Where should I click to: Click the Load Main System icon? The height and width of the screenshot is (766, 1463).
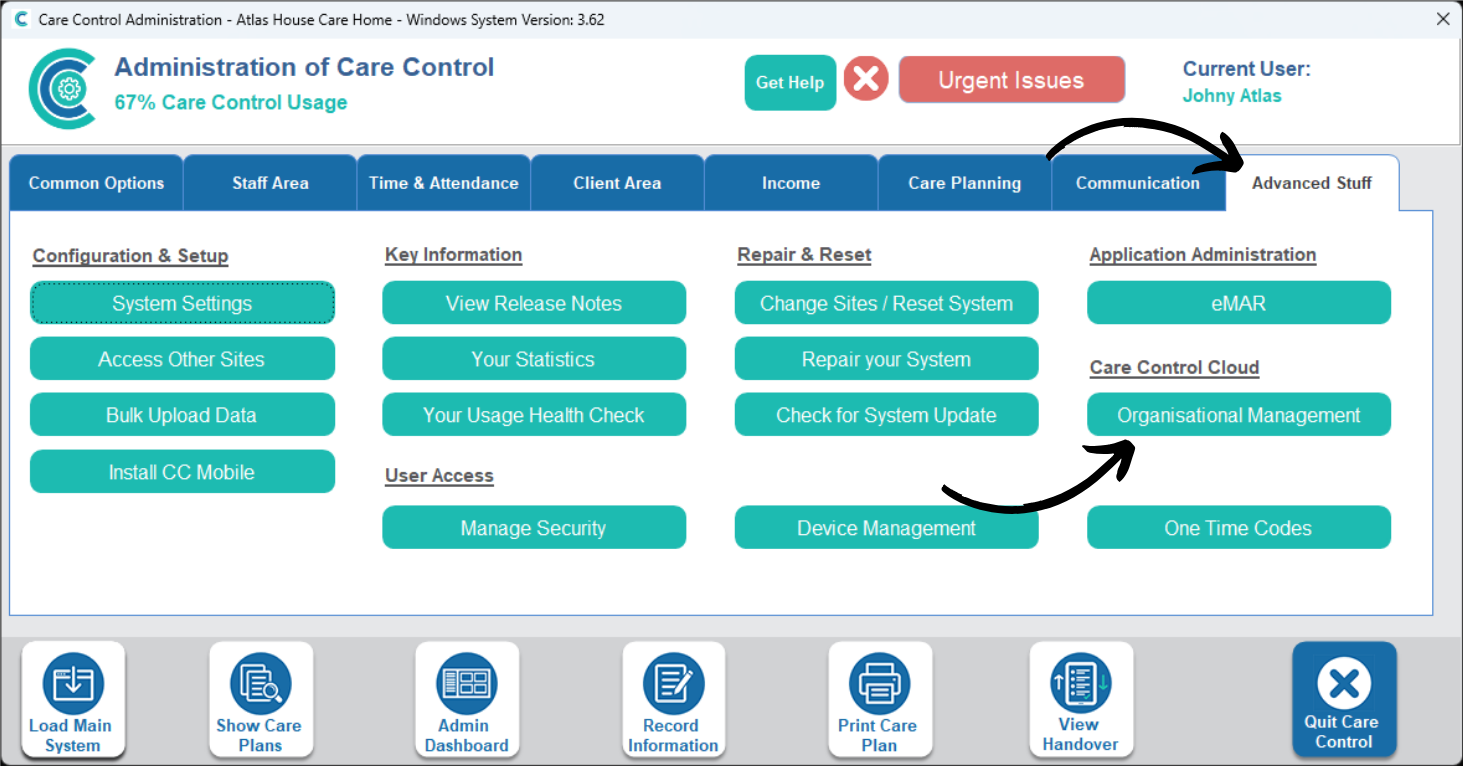[x=72, y=699]
